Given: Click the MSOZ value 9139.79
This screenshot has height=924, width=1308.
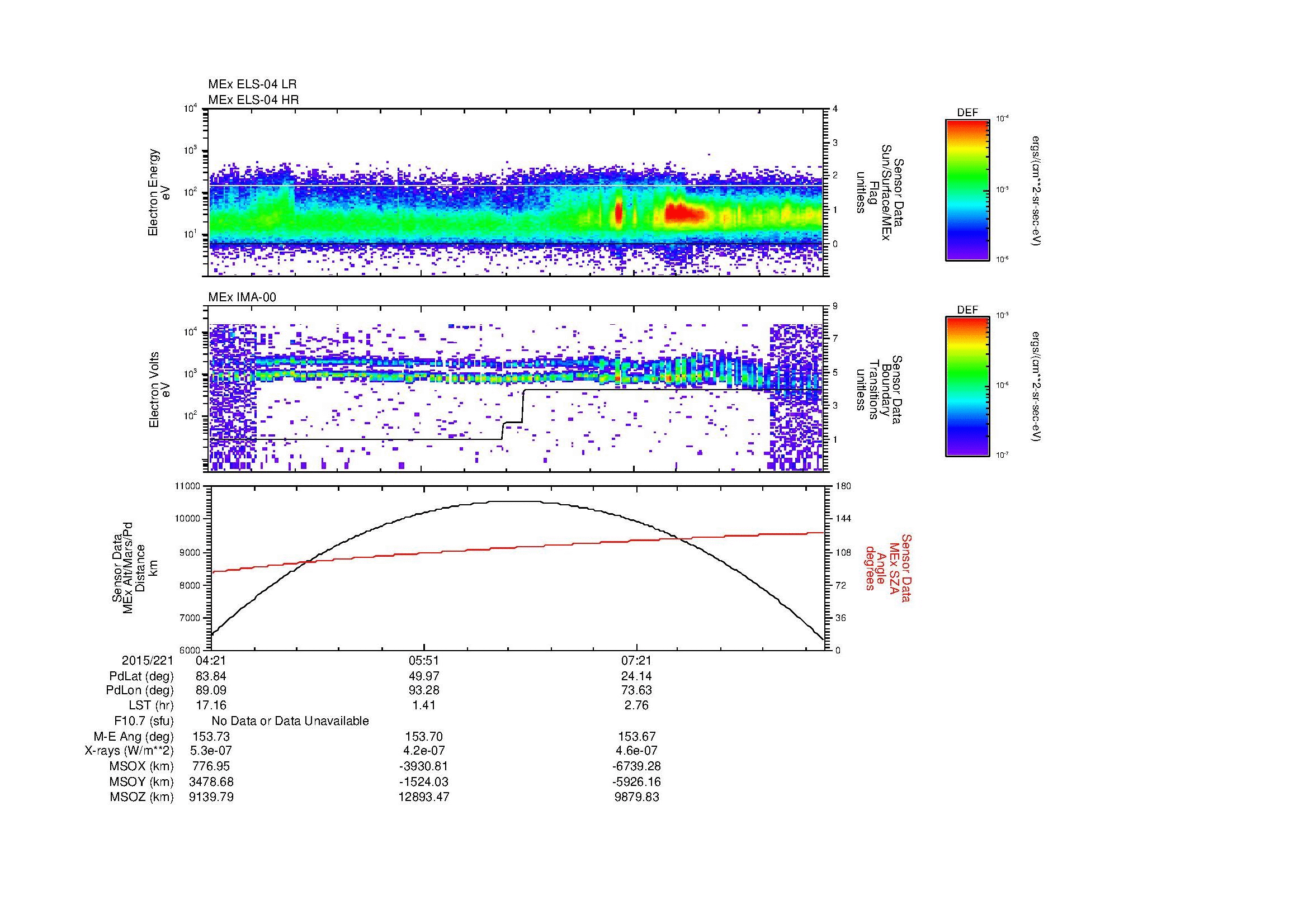Looking at the screenshot, I should [x=211, y=797].
